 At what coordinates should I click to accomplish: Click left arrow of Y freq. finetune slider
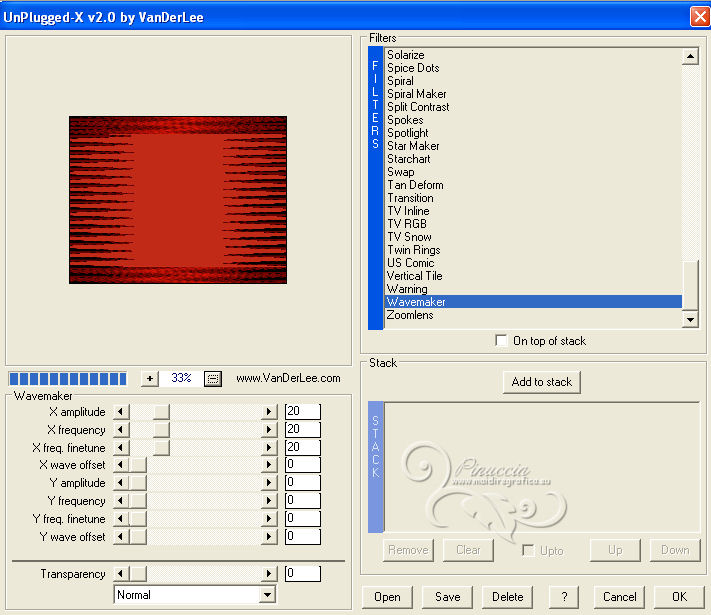[121, 518]
